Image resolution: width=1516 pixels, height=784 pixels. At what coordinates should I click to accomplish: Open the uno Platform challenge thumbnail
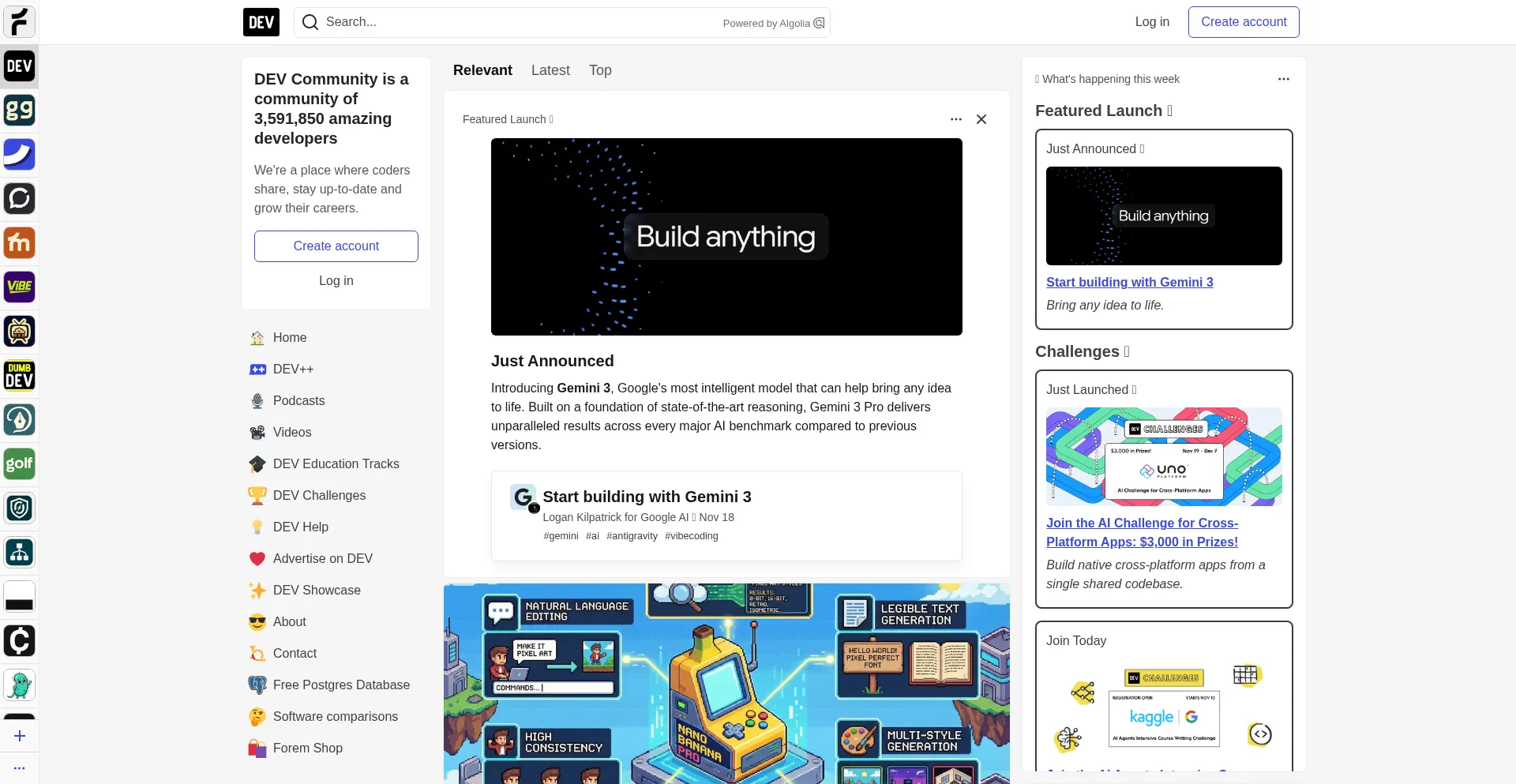[1164, 457]
